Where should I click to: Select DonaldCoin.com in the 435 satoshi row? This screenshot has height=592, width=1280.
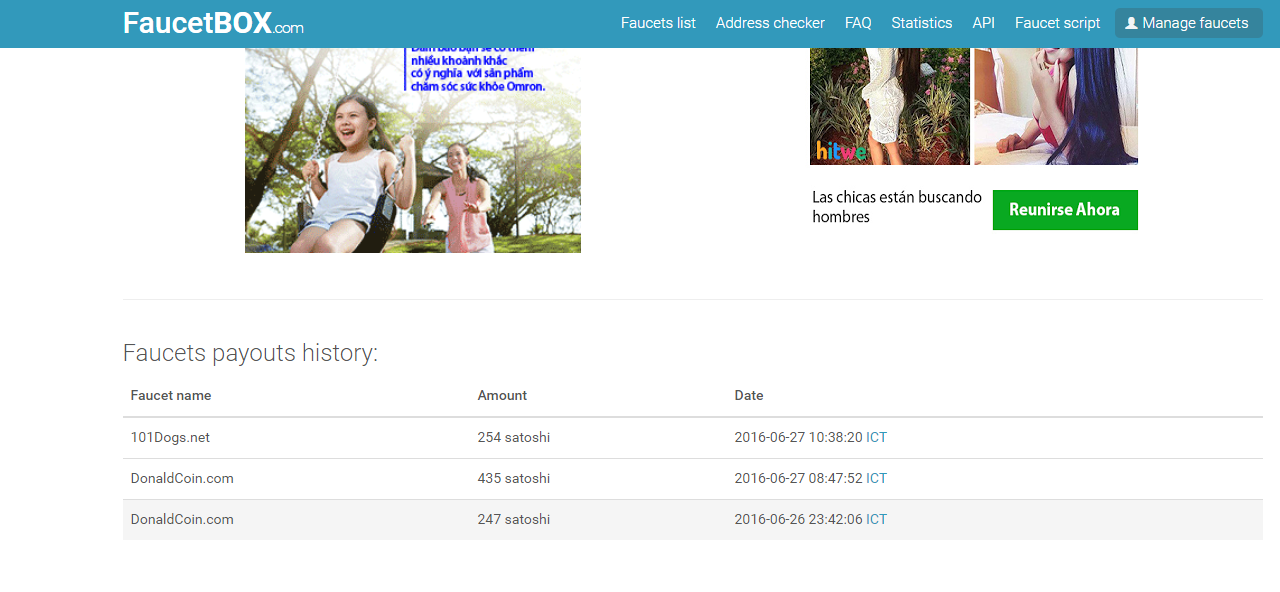click(x=182, y=478)
